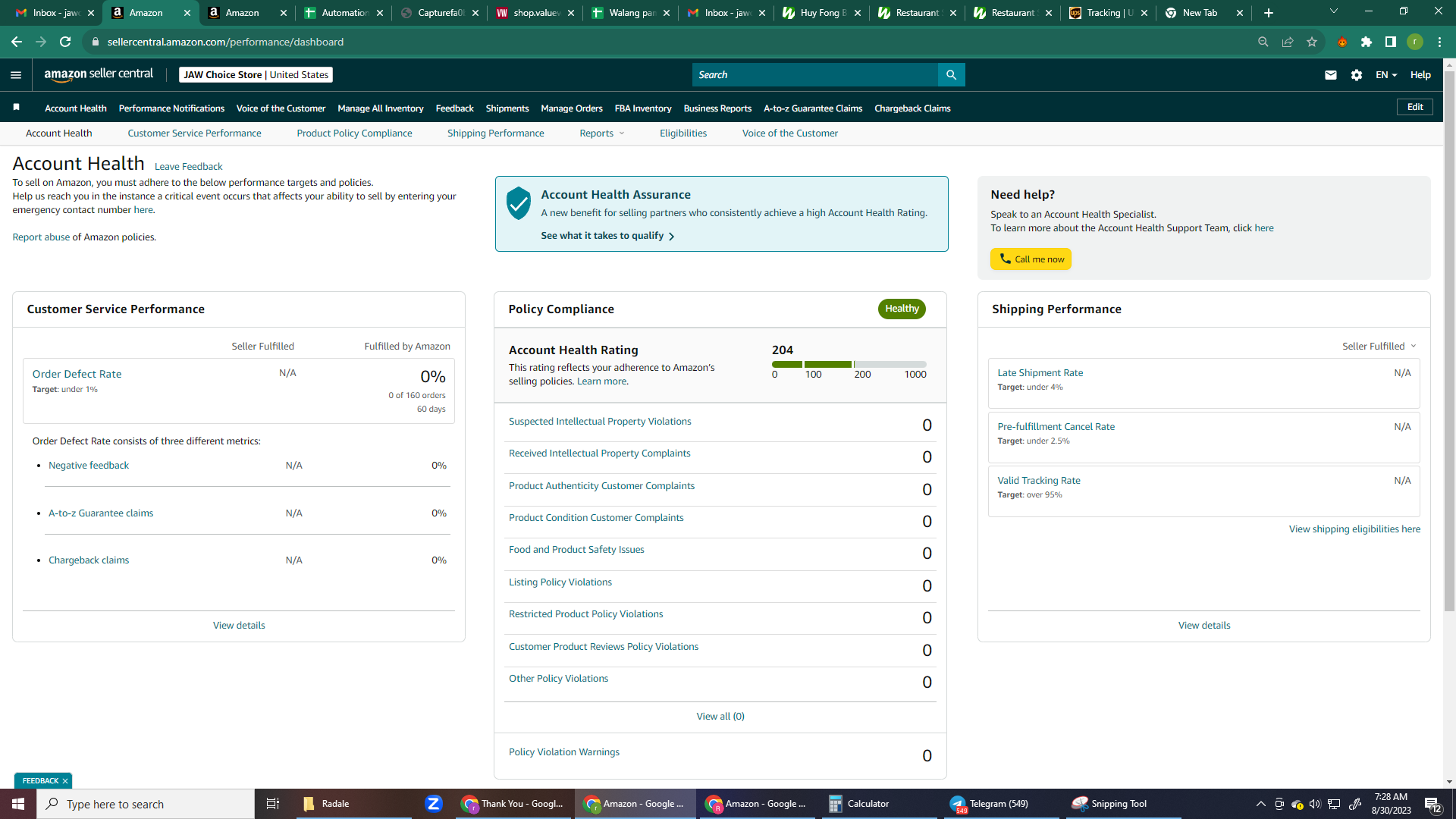Click the Healthy status badge
Image resolution: width=1456 pixels, height=819 pixels.
[902, 309]
